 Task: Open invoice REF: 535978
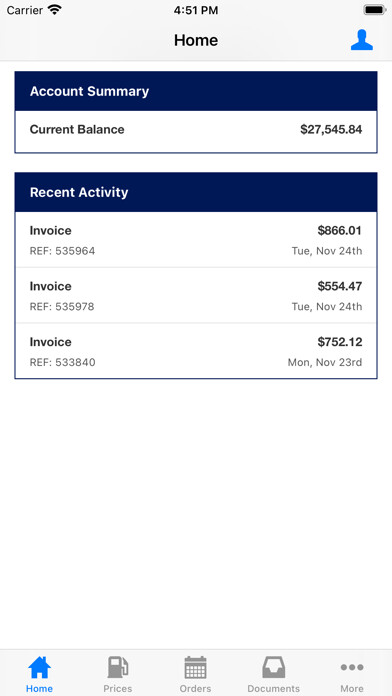(x=196, y=295)
